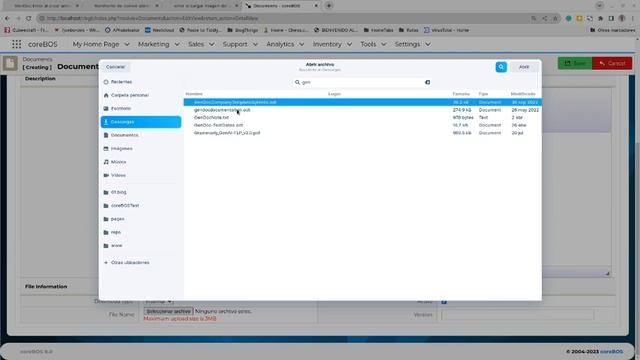Open Vídeos in the sidebar
Viewport: 640px width, 360px height.
[141, 175]
